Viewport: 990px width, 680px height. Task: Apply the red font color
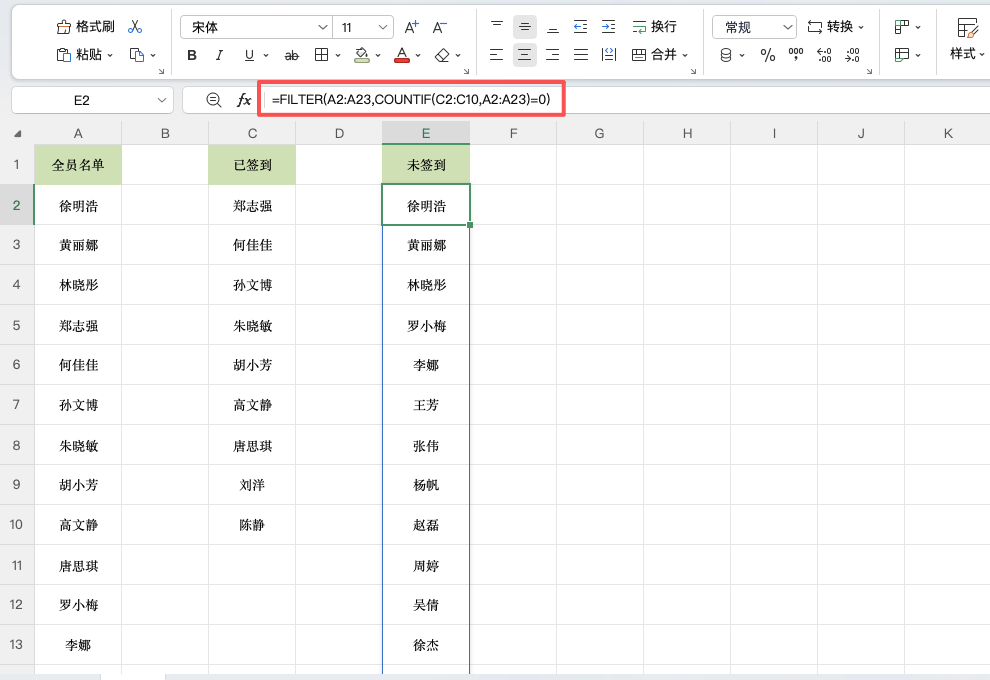[x=402, y=55]
